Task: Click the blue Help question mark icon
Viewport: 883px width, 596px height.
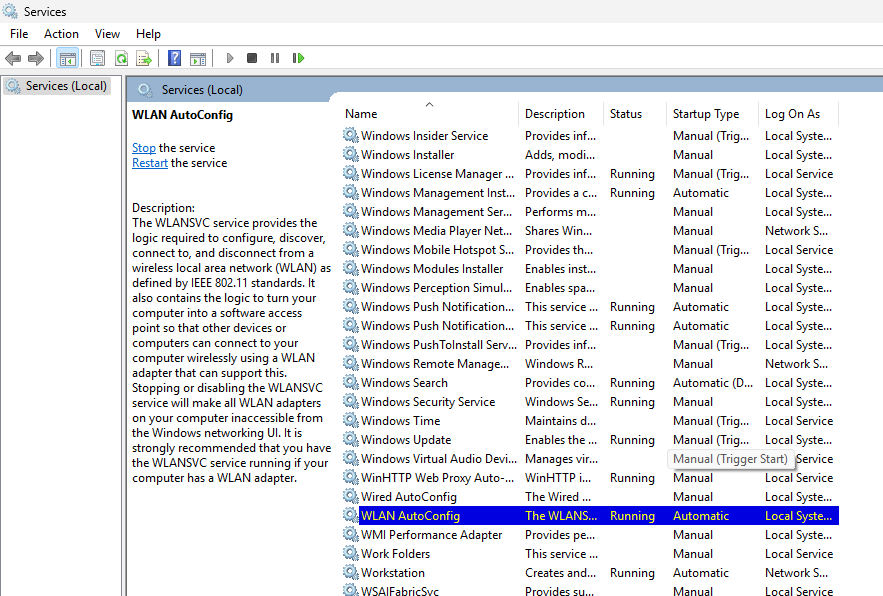Action: point(174,59)
